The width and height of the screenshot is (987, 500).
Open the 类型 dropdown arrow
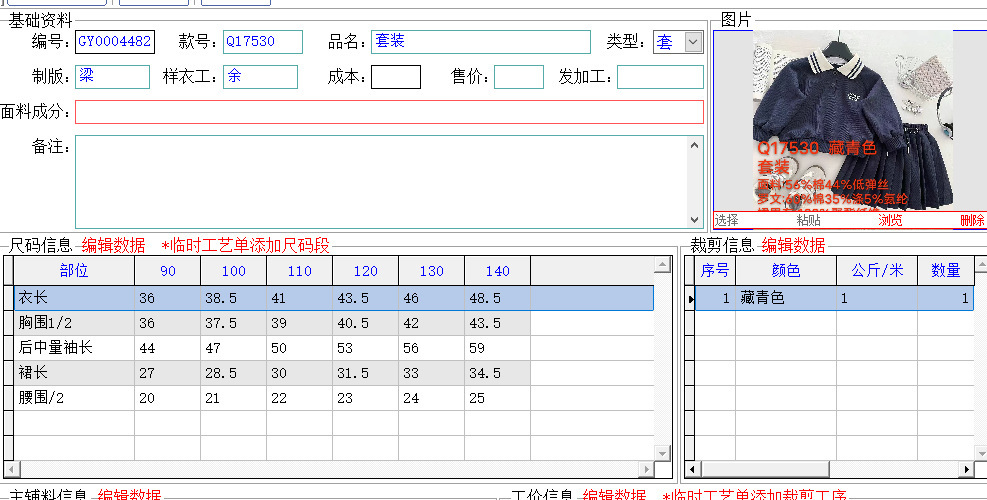[693, 42]
